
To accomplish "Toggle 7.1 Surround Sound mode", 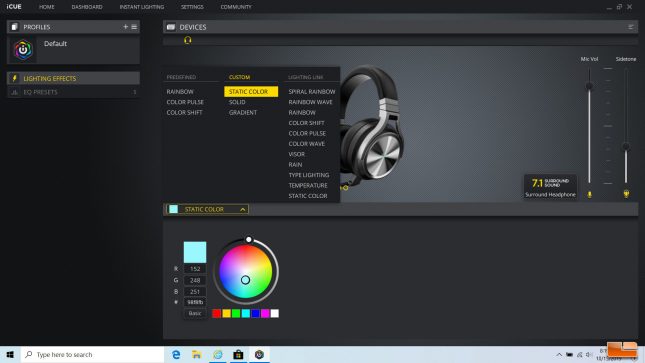I will coord(550,186).
